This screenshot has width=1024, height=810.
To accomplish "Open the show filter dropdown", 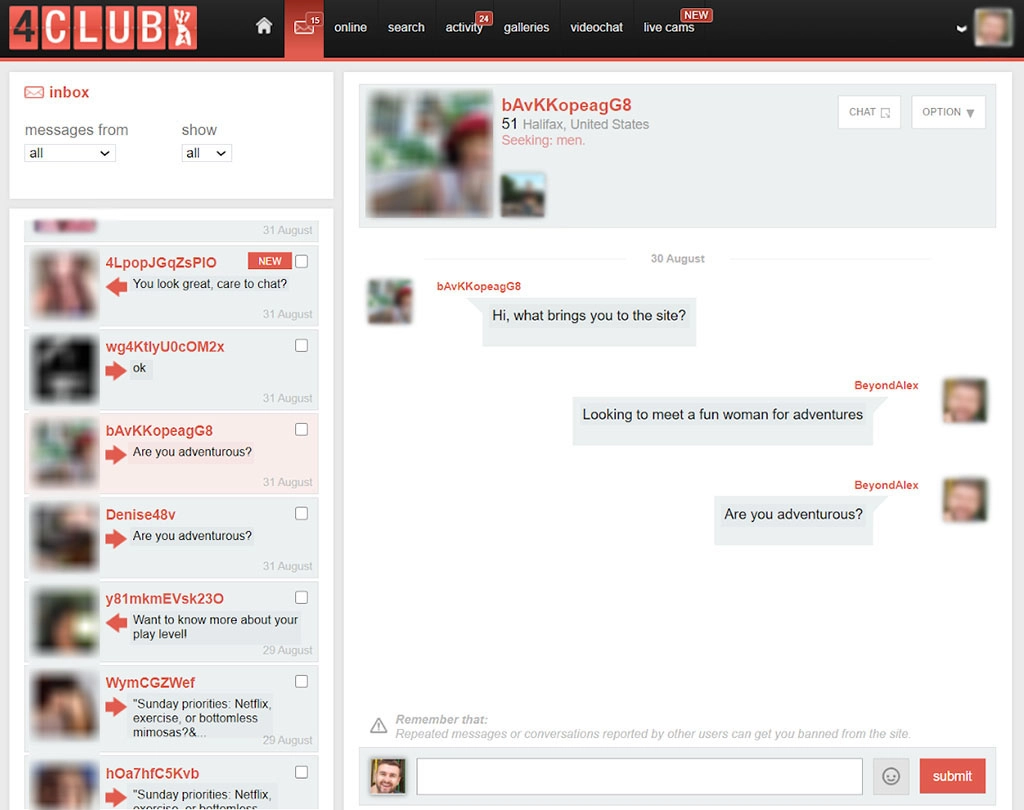I will (x=206, y=152).
